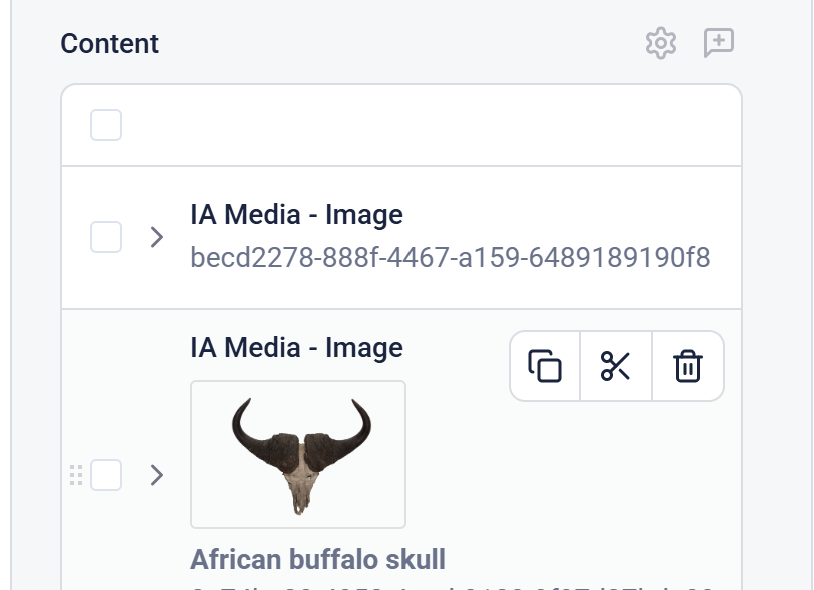Click the cut-off identifier below the skull title
Image resolution: width=814 pixels, height=590 pixels.
450,584
